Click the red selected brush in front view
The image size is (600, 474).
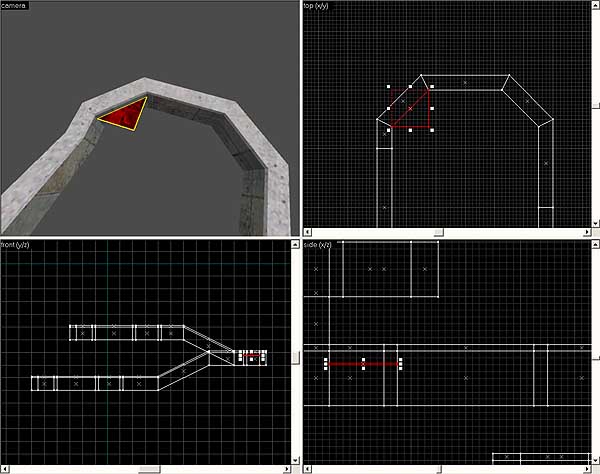coord(253,354)
